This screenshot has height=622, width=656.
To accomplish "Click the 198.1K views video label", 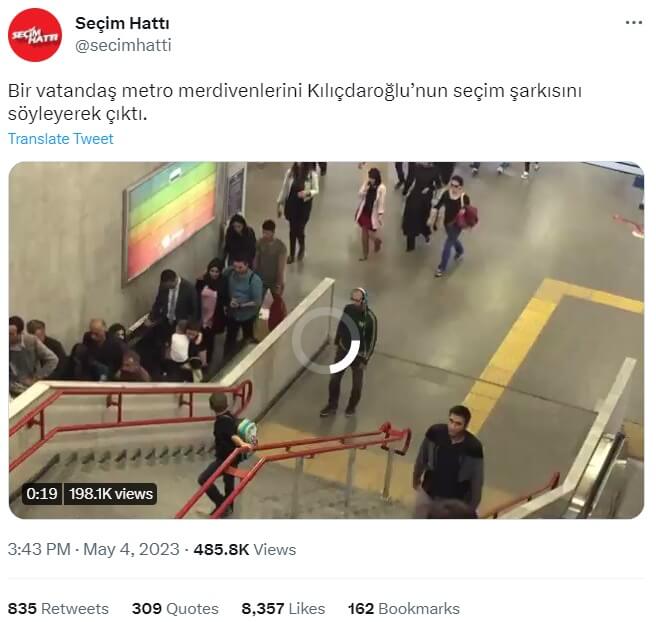I will pos(111,494).
